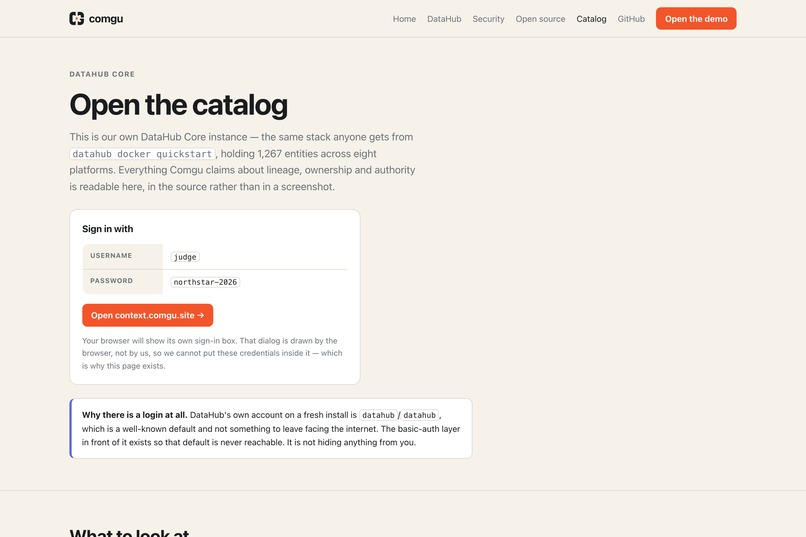806x537 pixels.
Task: Click the Open the demo button
Action: 696,18
